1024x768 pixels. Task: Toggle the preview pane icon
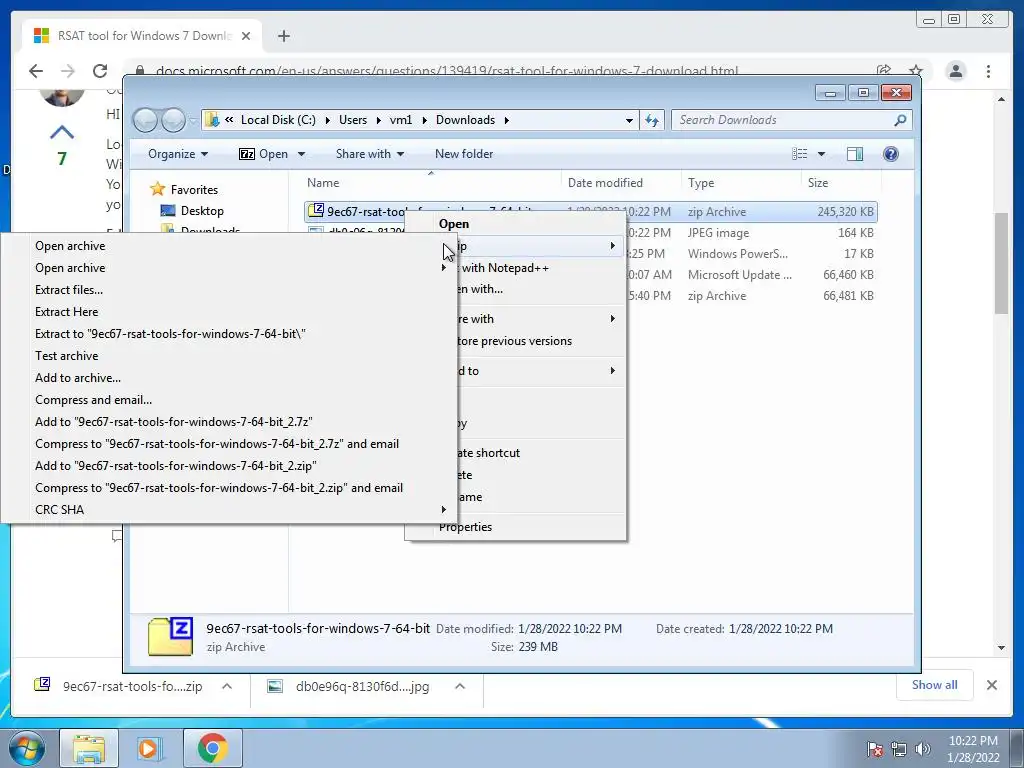coord(854,154)
